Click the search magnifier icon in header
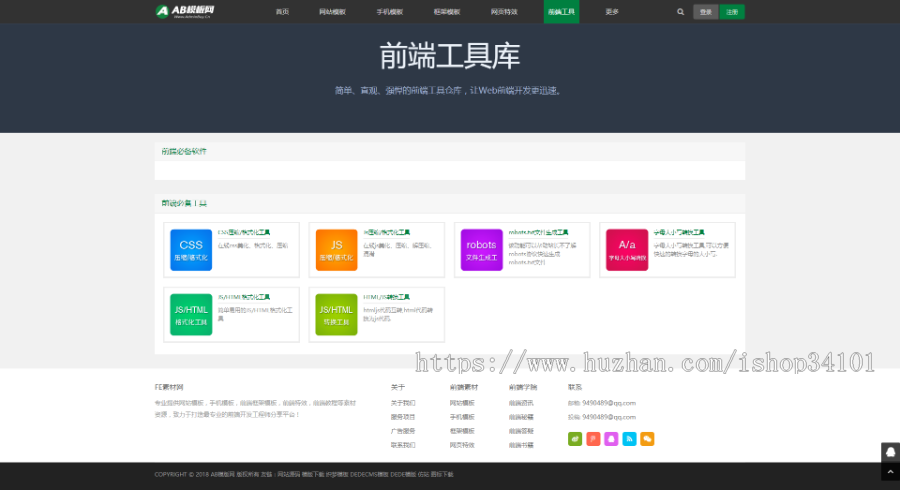The height and width of the screenshot is (490, 900). [681, 12]
